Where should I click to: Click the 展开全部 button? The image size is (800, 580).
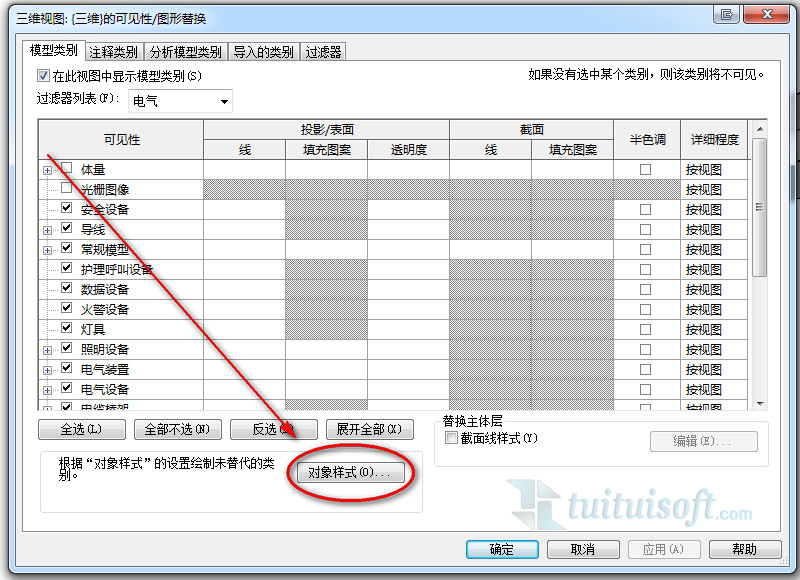pos(368,430)
